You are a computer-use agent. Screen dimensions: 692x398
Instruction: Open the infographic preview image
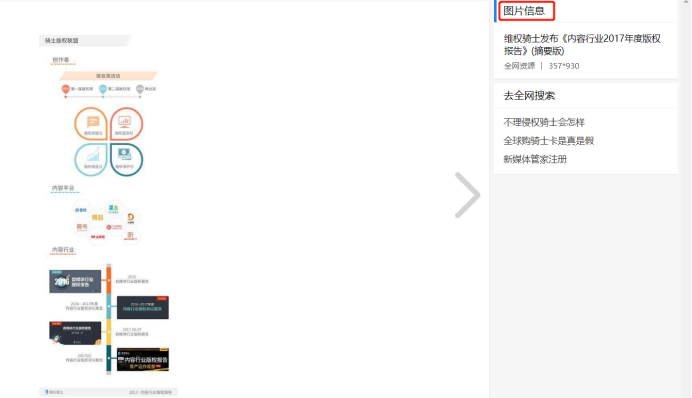pyautogui.click(x=109, y=215)
